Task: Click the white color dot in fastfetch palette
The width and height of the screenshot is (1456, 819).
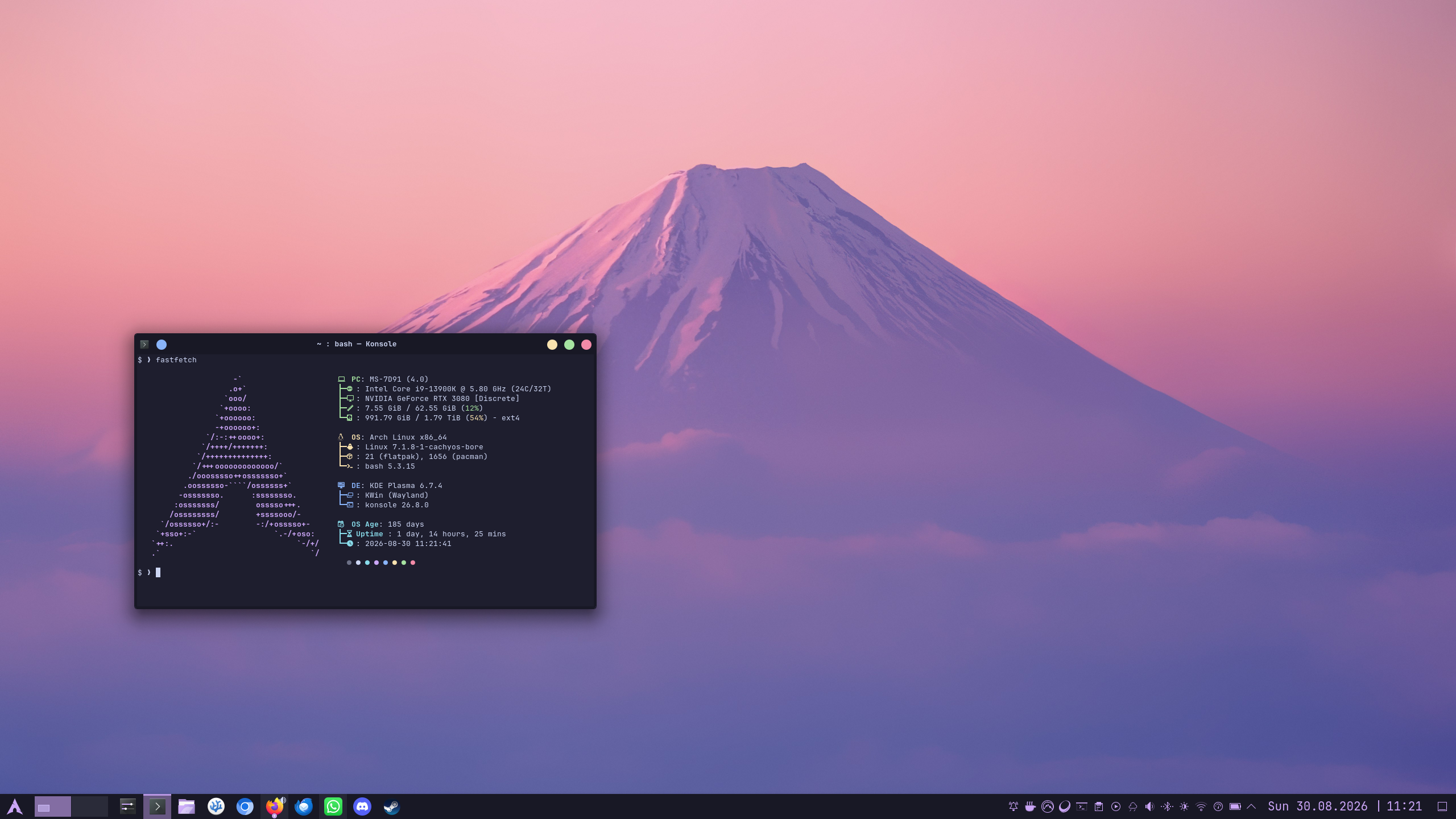Action: pos(358,562)
